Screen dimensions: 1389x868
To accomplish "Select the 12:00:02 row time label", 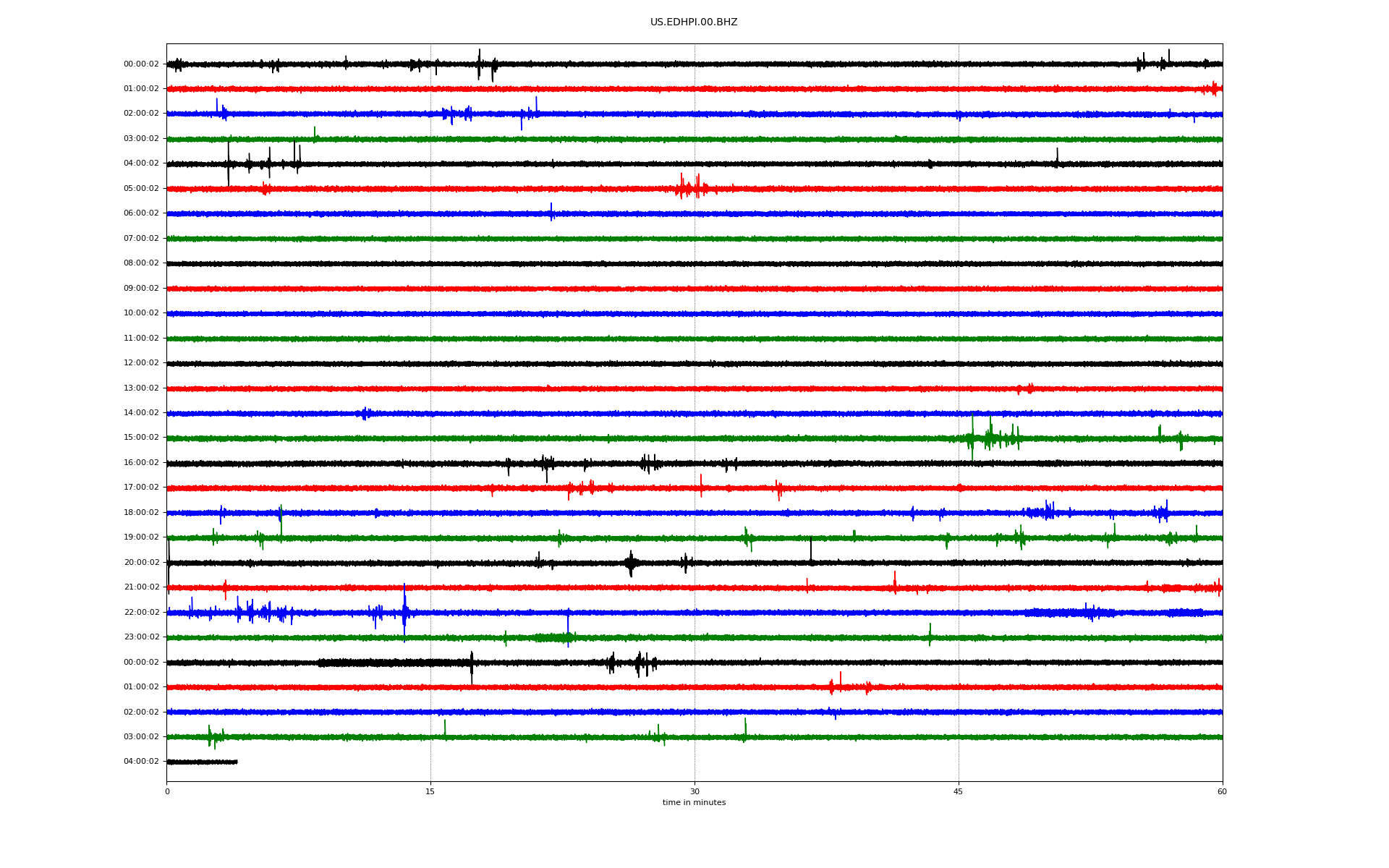I will (141, 363).
